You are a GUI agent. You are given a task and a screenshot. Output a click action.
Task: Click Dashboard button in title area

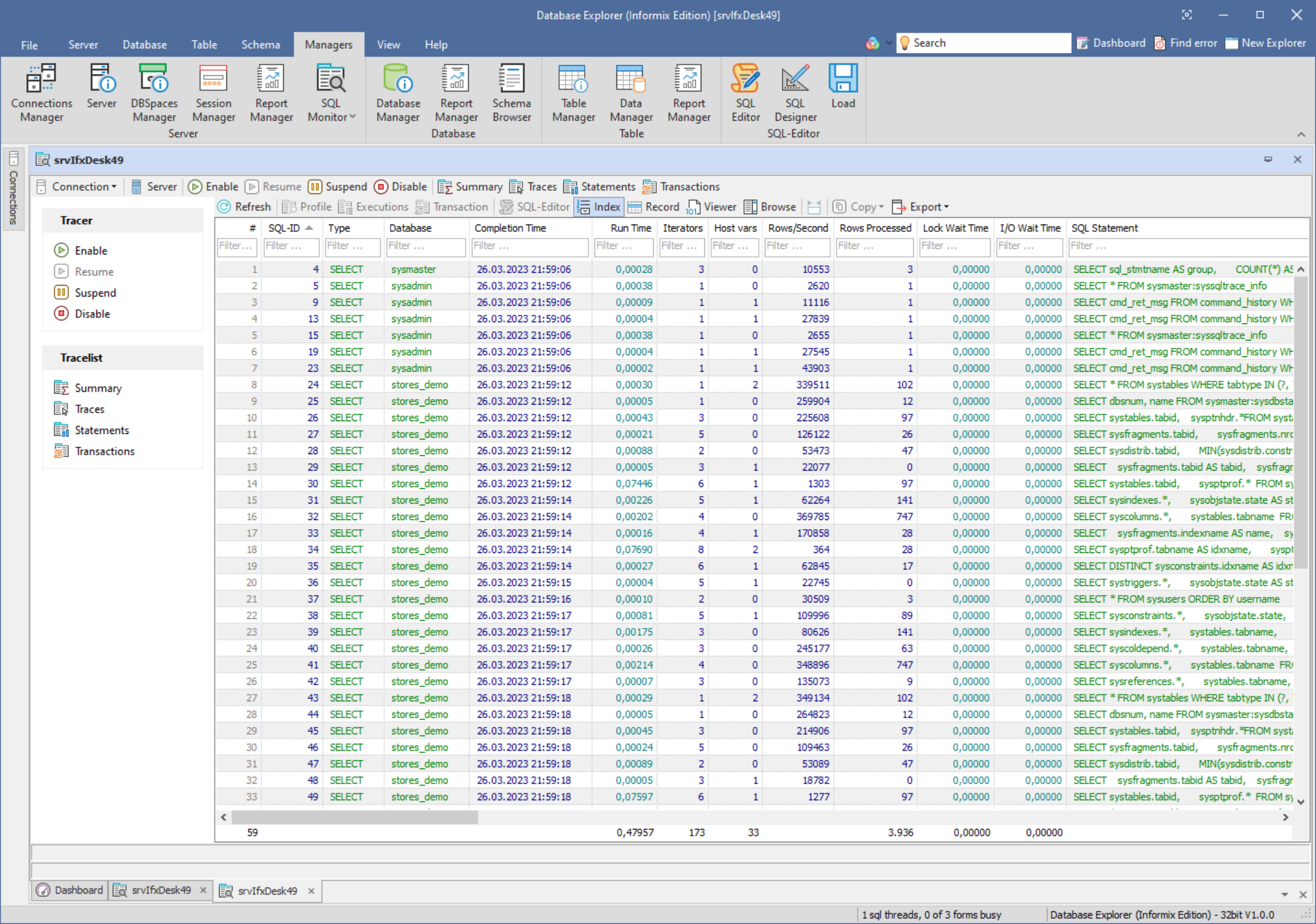(x=1111, y=43)
